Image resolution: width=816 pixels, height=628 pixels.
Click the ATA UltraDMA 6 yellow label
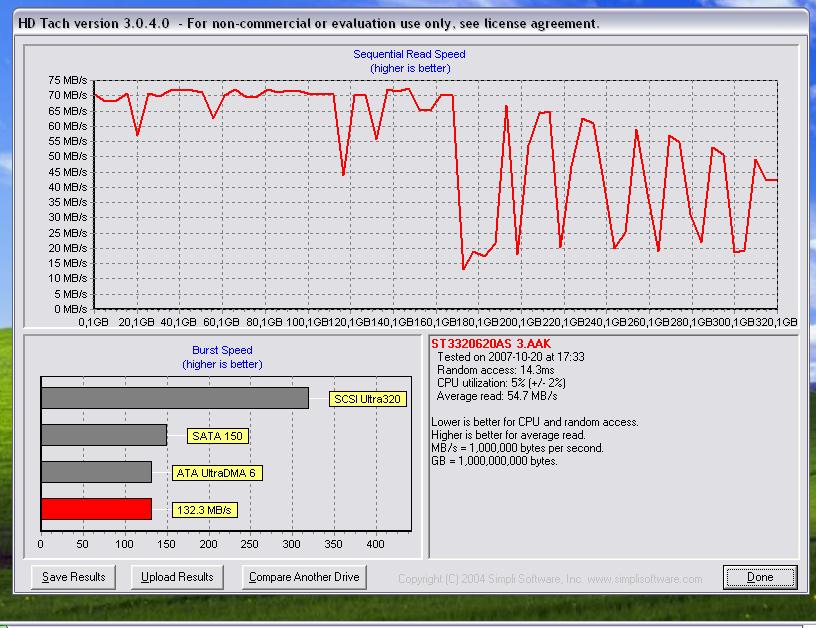217,473
